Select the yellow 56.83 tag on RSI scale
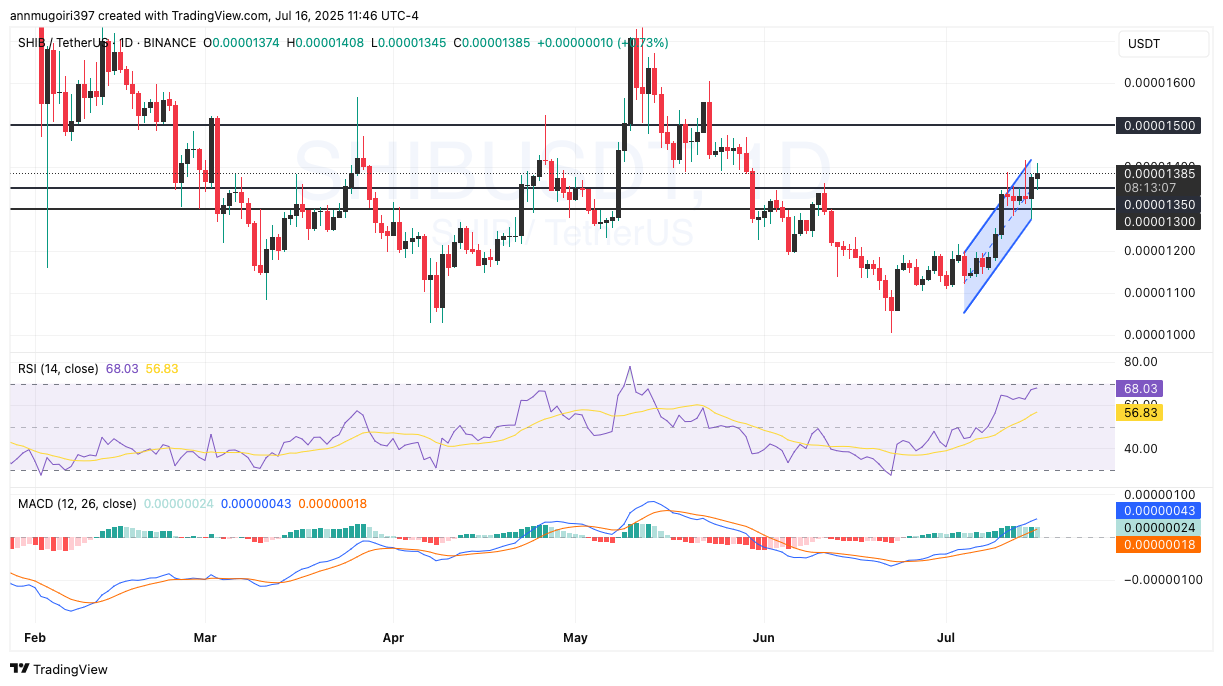 (1141, 411)
